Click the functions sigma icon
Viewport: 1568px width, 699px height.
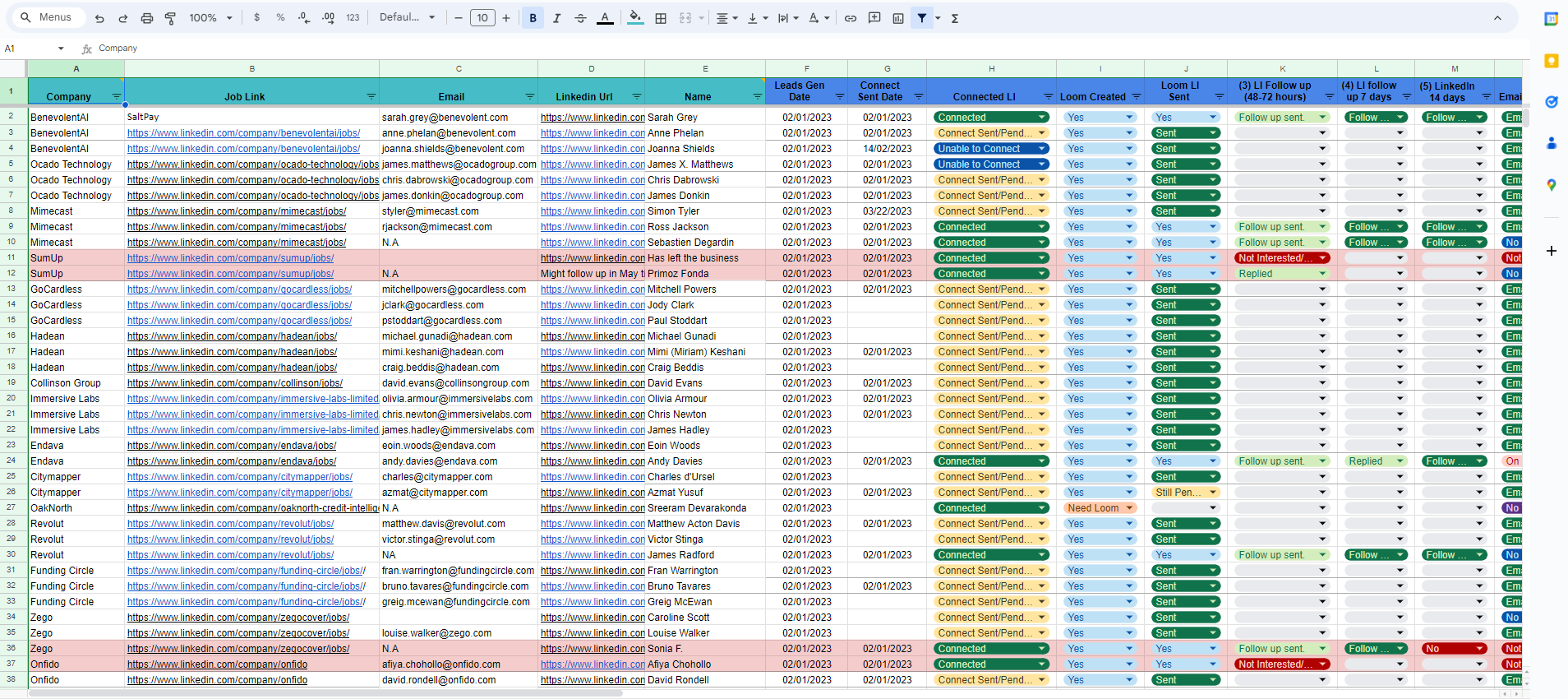tap(955, 18)
